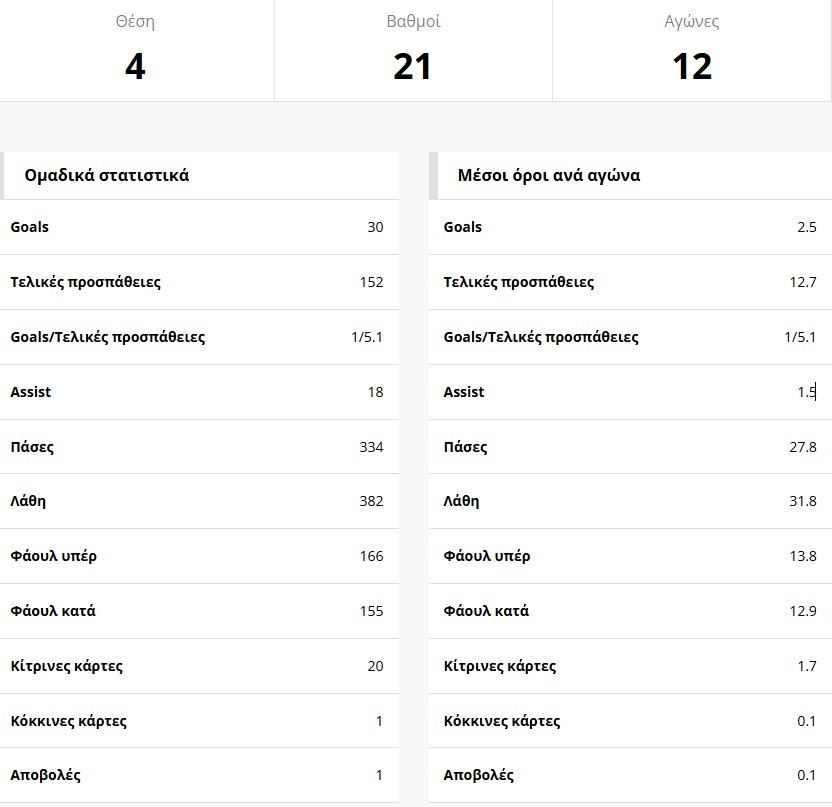The height and width of the screenshot is (807, 832).
Task: Click Φάουλ κατά value 155
Action: click(x=371, y=611)
